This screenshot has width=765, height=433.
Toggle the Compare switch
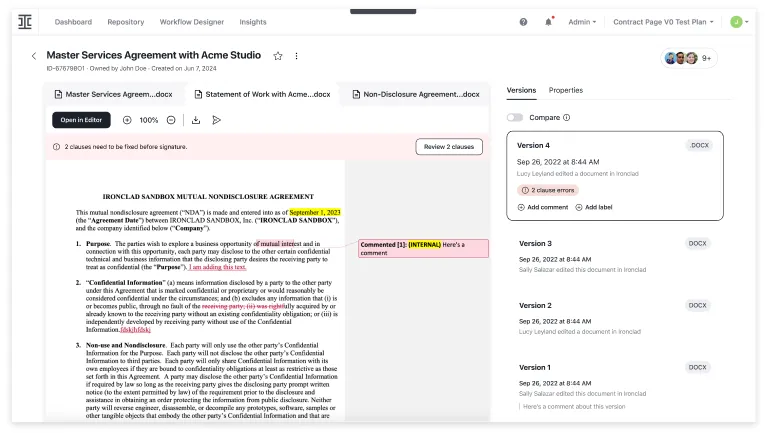tap(515, 118)
